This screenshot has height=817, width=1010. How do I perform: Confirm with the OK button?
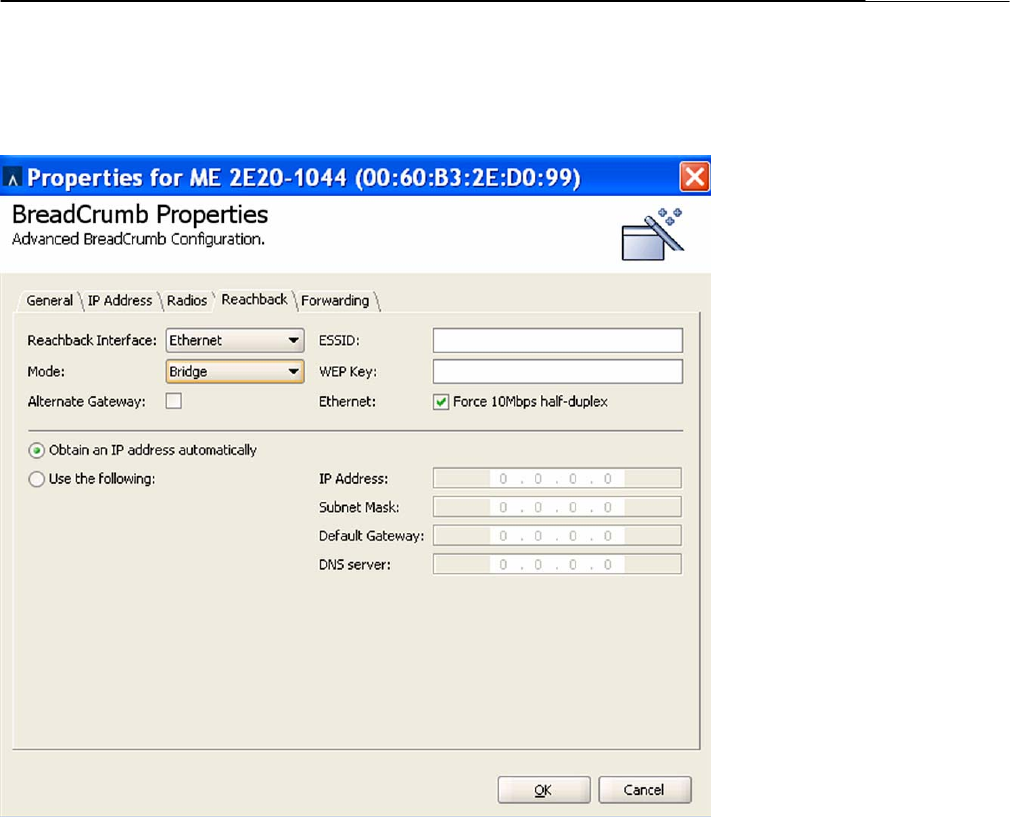coord(544,790)
